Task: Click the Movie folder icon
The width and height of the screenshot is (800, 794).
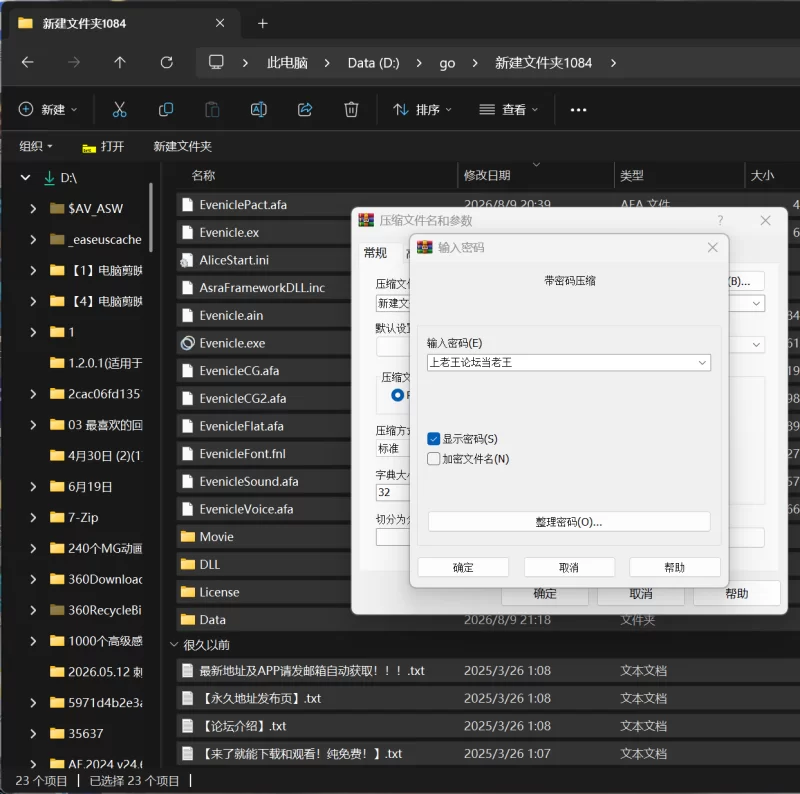Action: [188, 536]
